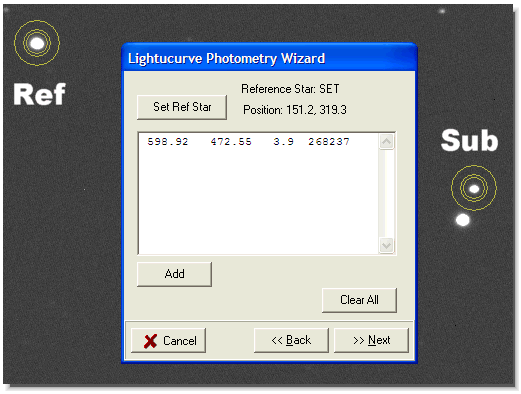Proceed with the Next button
Screen dimensions: 521x394
click(371, 340)
